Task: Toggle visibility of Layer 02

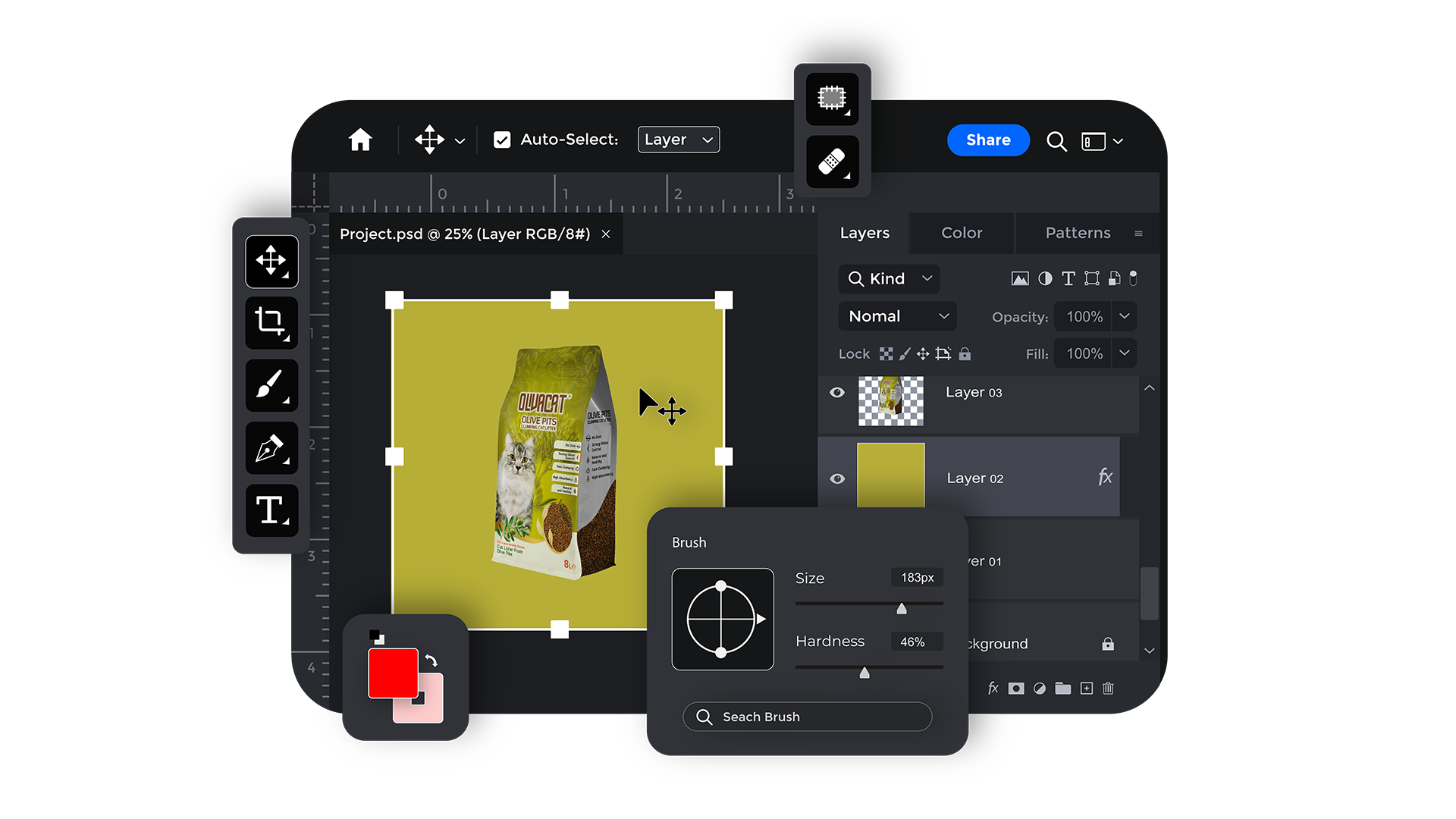Action: tap(837, 479)
